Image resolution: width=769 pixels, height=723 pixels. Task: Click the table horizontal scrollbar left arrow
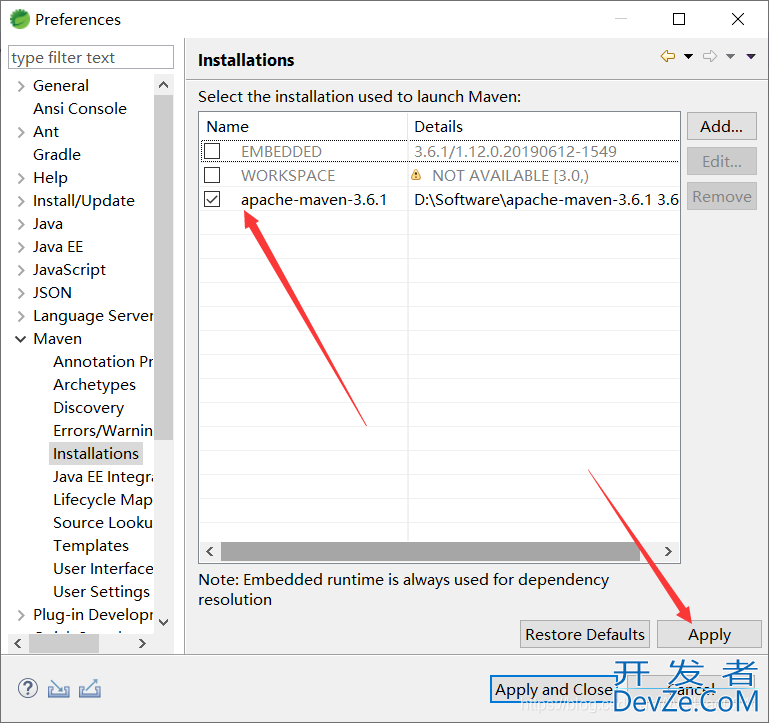point(210,551)
